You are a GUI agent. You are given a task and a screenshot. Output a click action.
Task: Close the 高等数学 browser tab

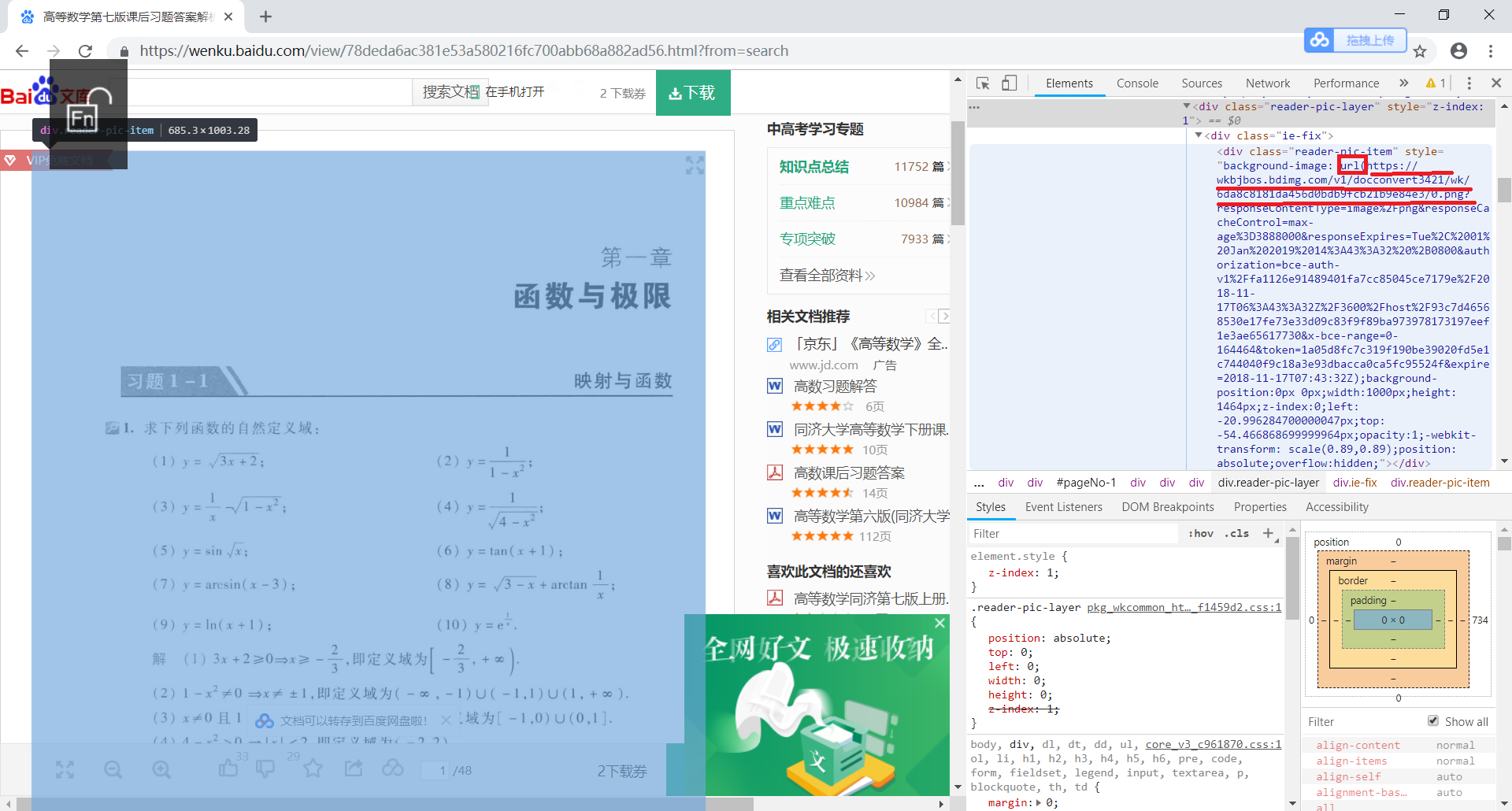tap(228, 17)
